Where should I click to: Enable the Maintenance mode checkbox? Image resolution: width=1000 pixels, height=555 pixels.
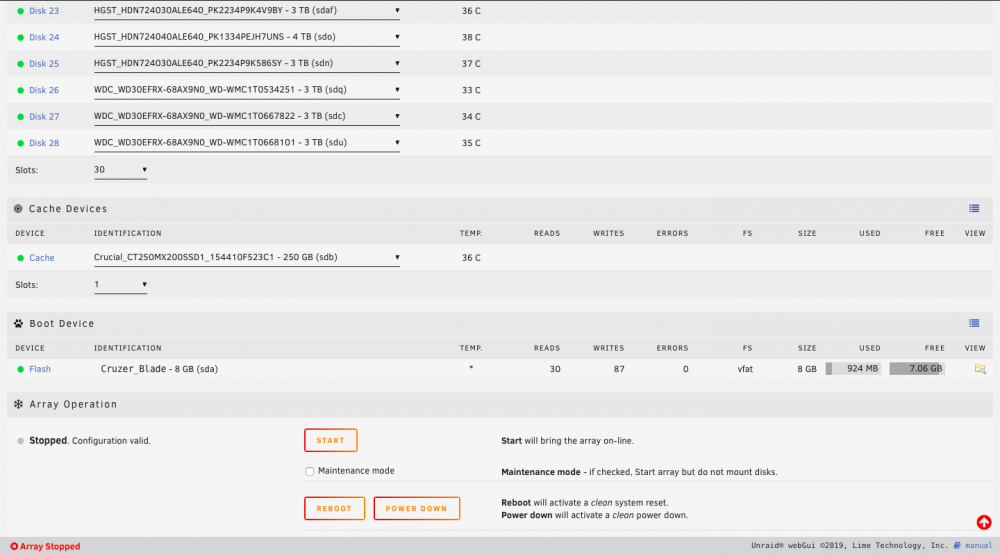coord(309,471)
